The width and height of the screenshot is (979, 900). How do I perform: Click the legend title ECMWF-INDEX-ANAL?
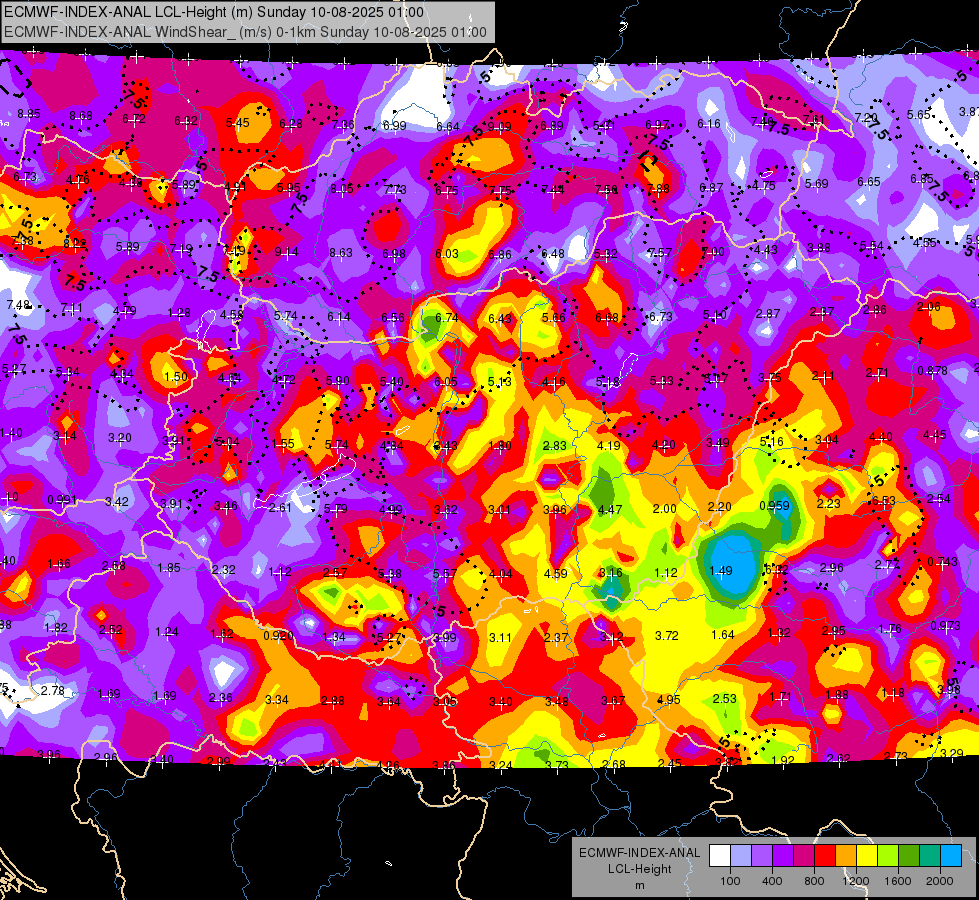click(x=640, y=853)
